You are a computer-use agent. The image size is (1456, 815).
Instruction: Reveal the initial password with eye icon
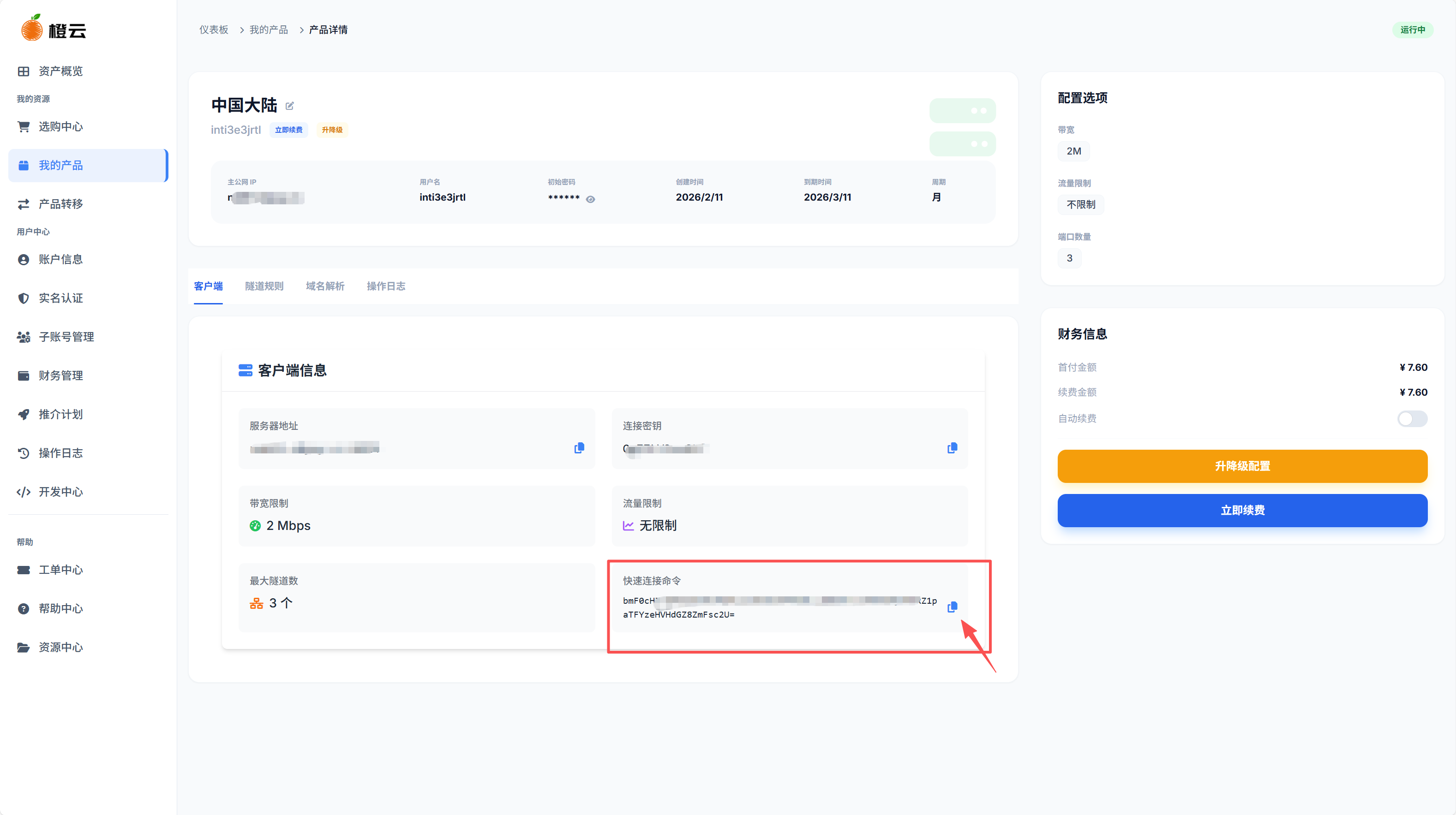point(590,199)
